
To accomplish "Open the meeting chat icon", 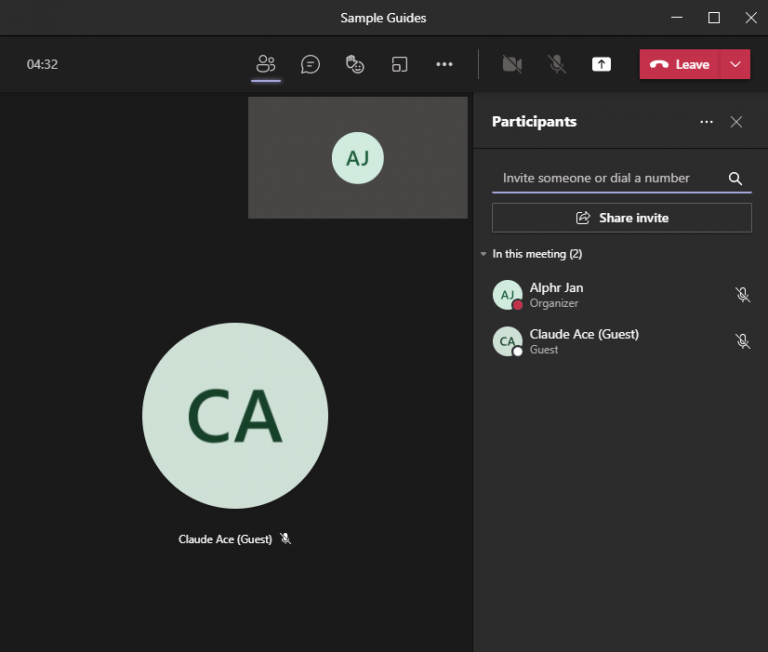I will tap(311, 64).
